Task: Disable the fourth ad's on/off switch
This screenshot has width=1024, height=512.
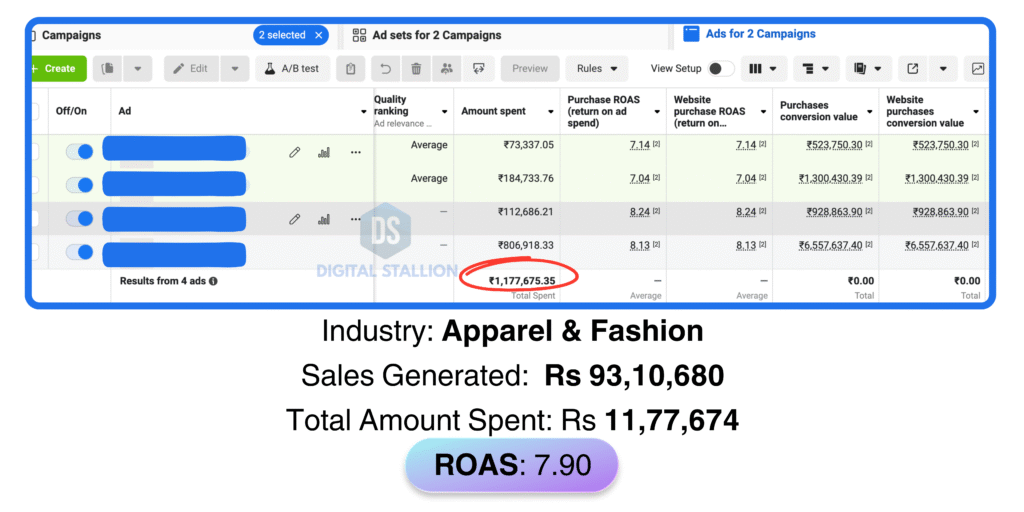Action: click(79, 251)
